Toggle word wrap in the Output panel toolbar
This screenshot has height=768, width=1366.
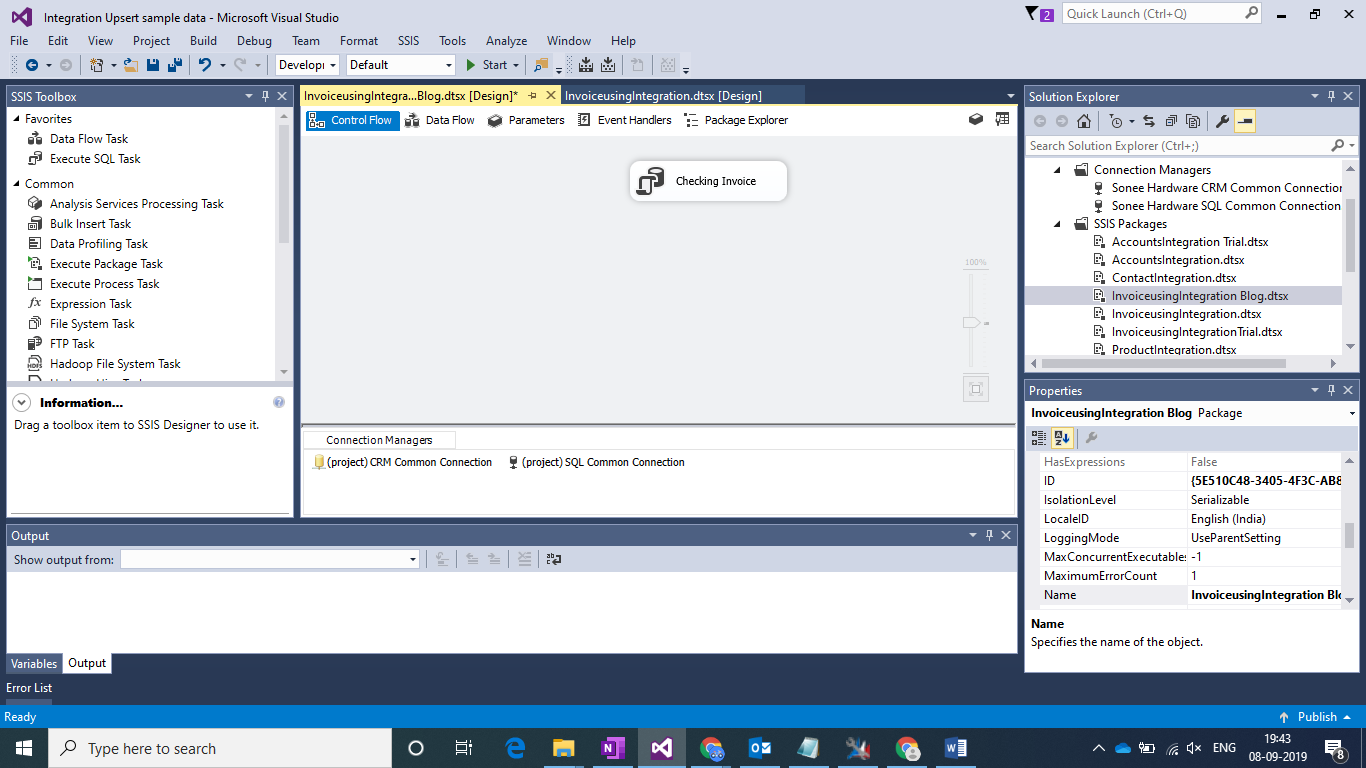(x=554, y=560)
